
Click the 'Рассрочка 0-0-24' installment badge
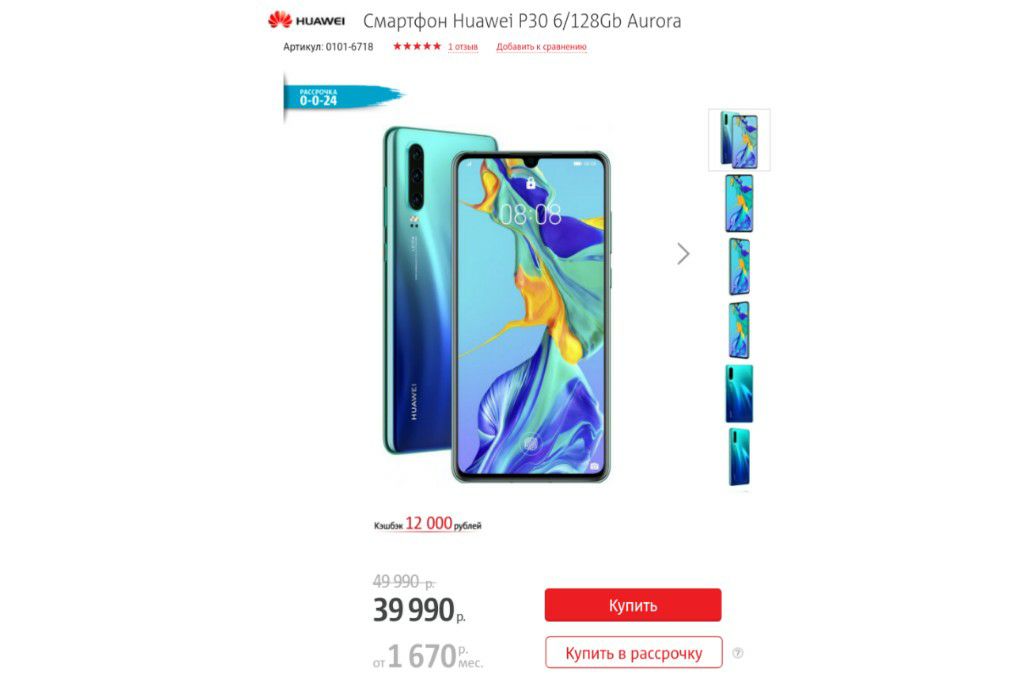coord(342,97)
